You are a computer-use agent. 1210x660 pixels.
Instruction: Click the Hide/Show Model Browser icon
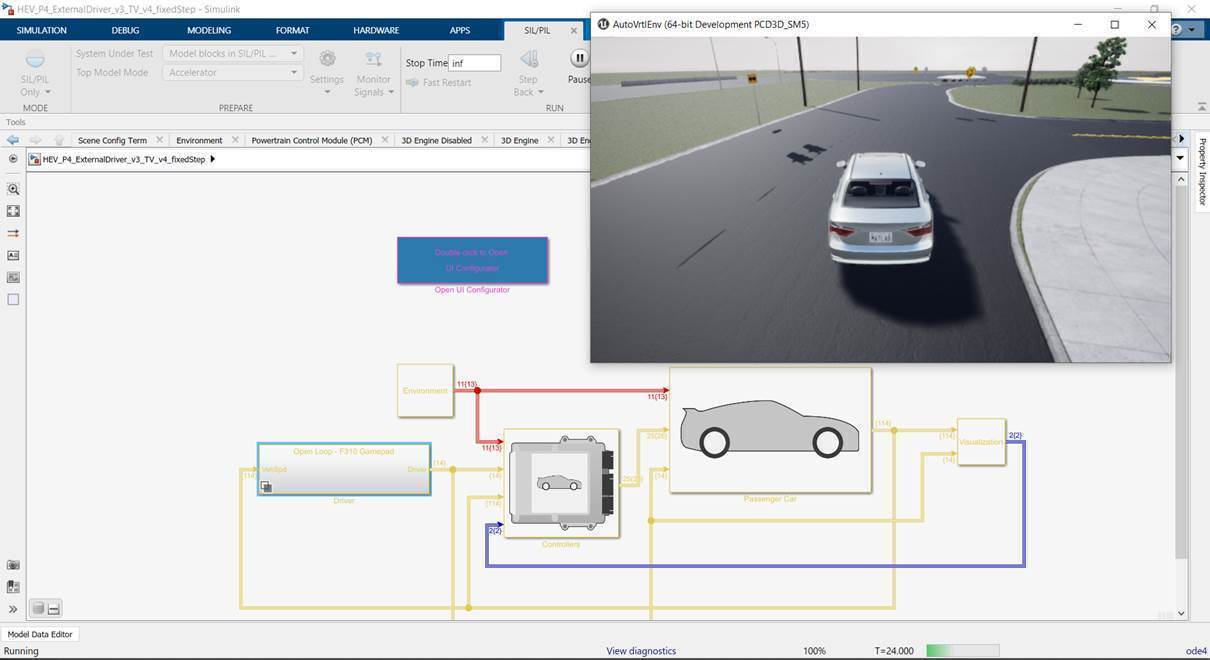click(13, 159)
